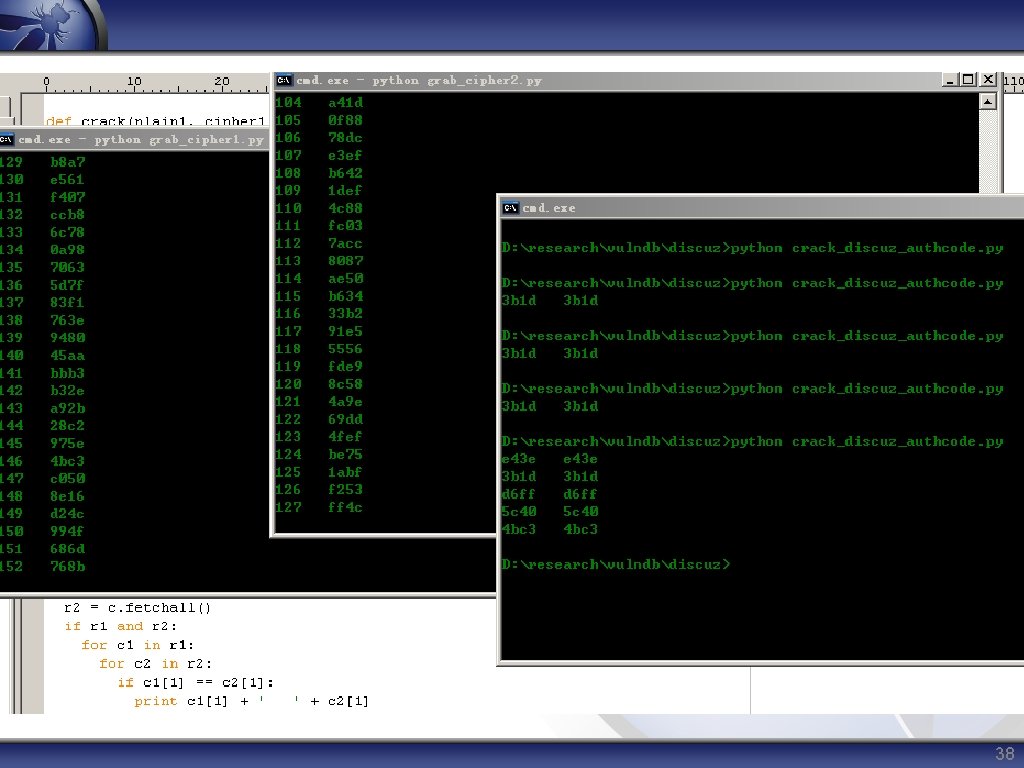
Task: Click the cmd.exe window system icon
Action: point(510,208)
